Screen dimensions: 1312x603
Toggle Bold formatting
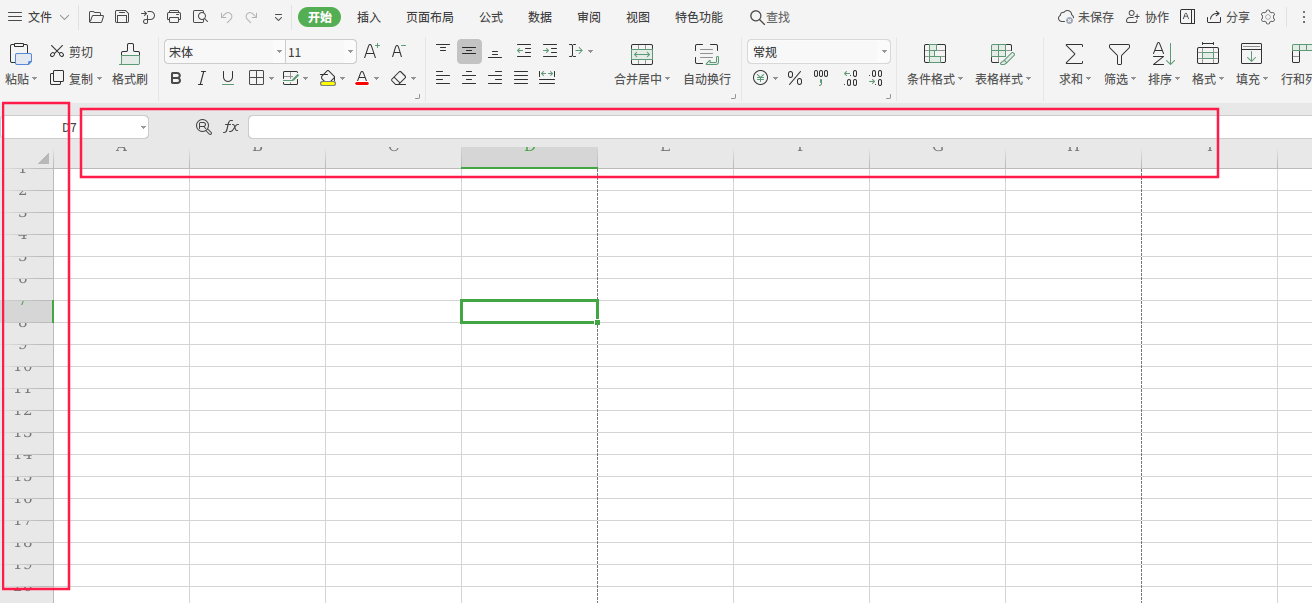coord(176,78)
